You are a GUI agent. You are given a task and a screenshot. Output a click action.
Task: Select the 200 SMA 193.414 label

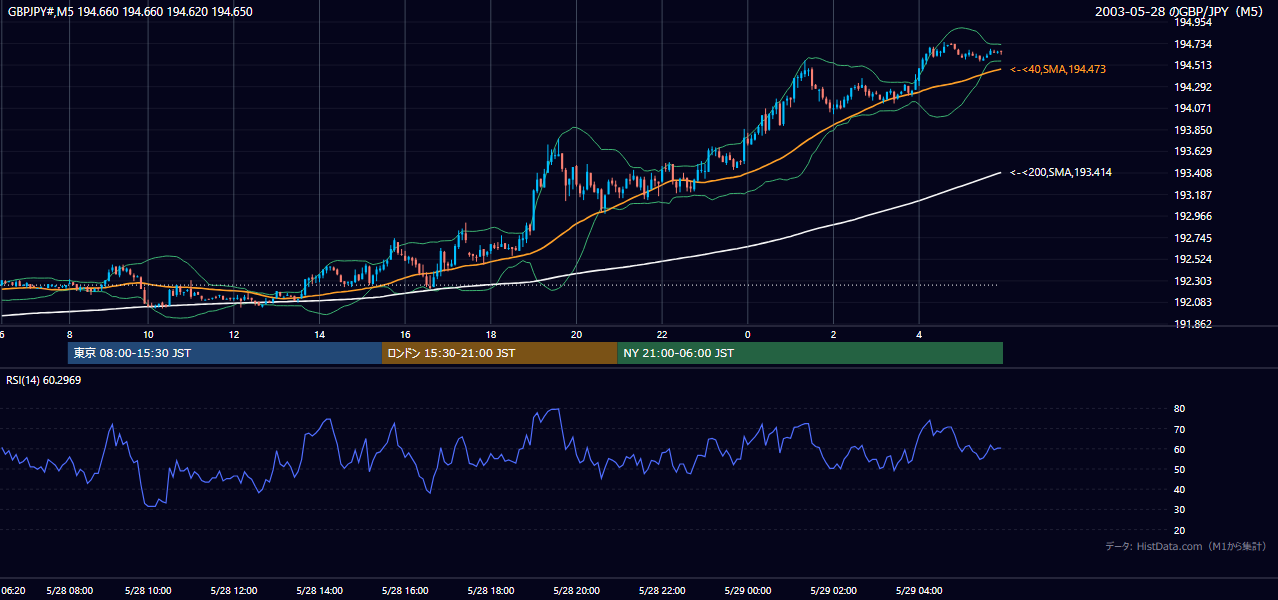[x=1061, y=173]
